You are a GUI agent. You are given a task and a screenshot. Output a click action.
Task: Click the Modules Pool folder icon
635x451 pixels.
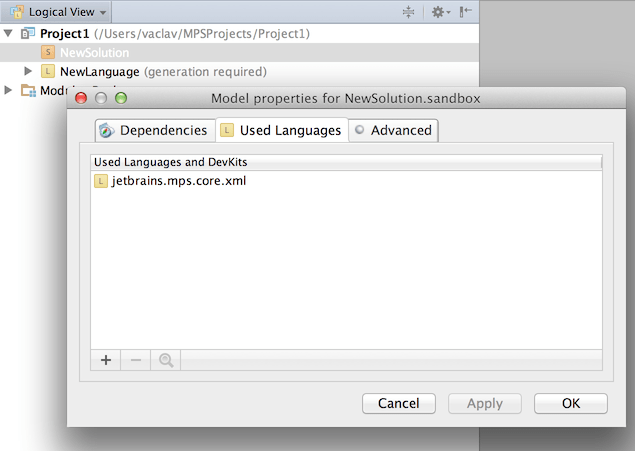(28, 90)
